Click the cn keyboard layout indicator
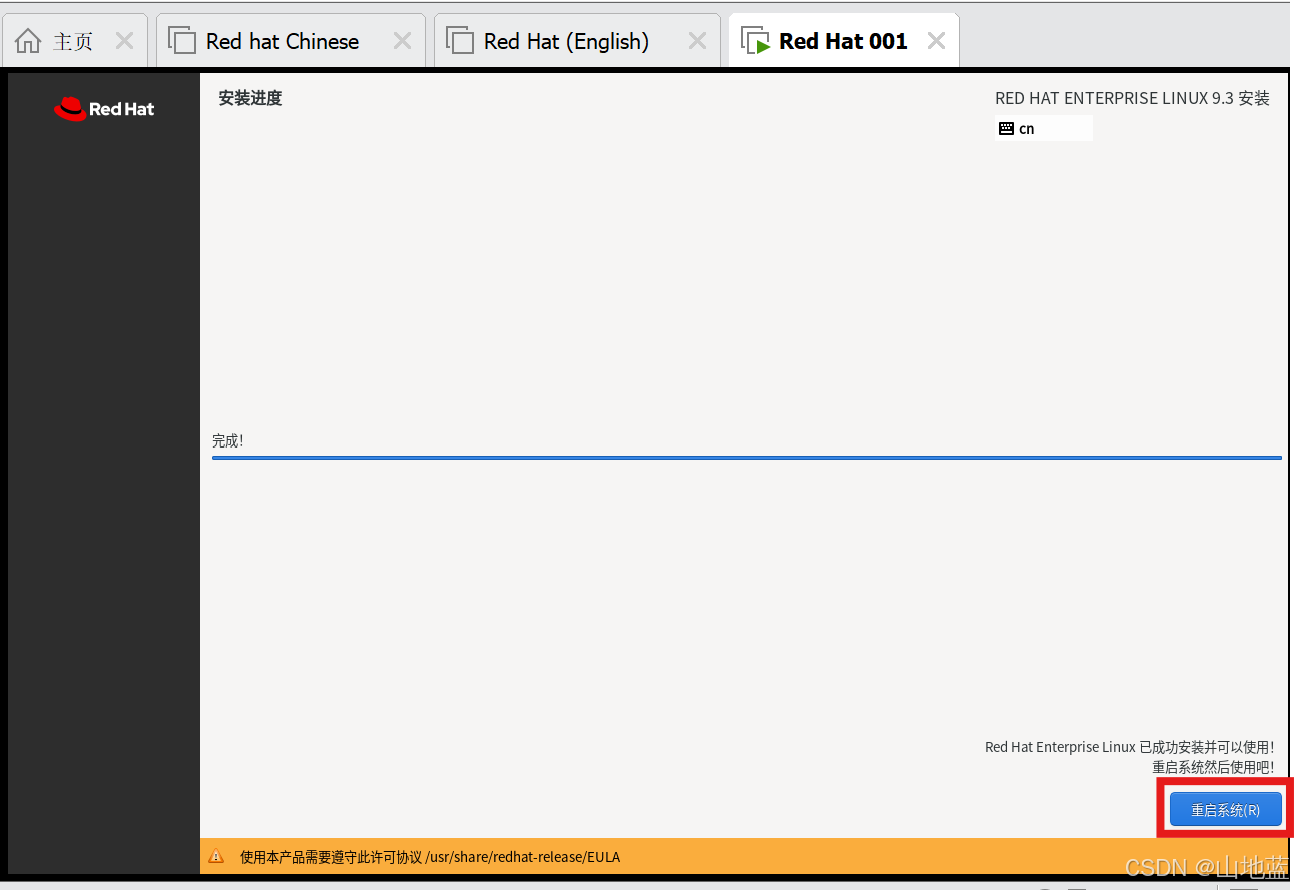The image size is (1294, 890). [1044, 128]
